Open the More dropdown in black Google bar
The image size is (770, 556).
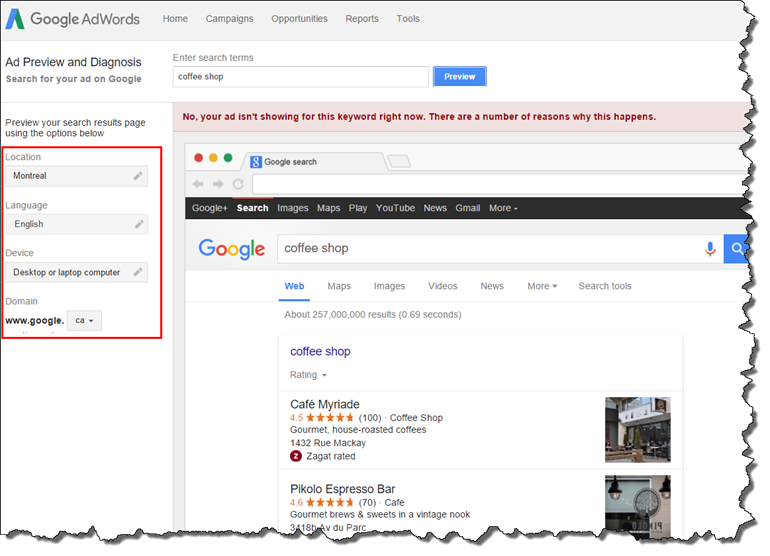(x=503, y=208)
